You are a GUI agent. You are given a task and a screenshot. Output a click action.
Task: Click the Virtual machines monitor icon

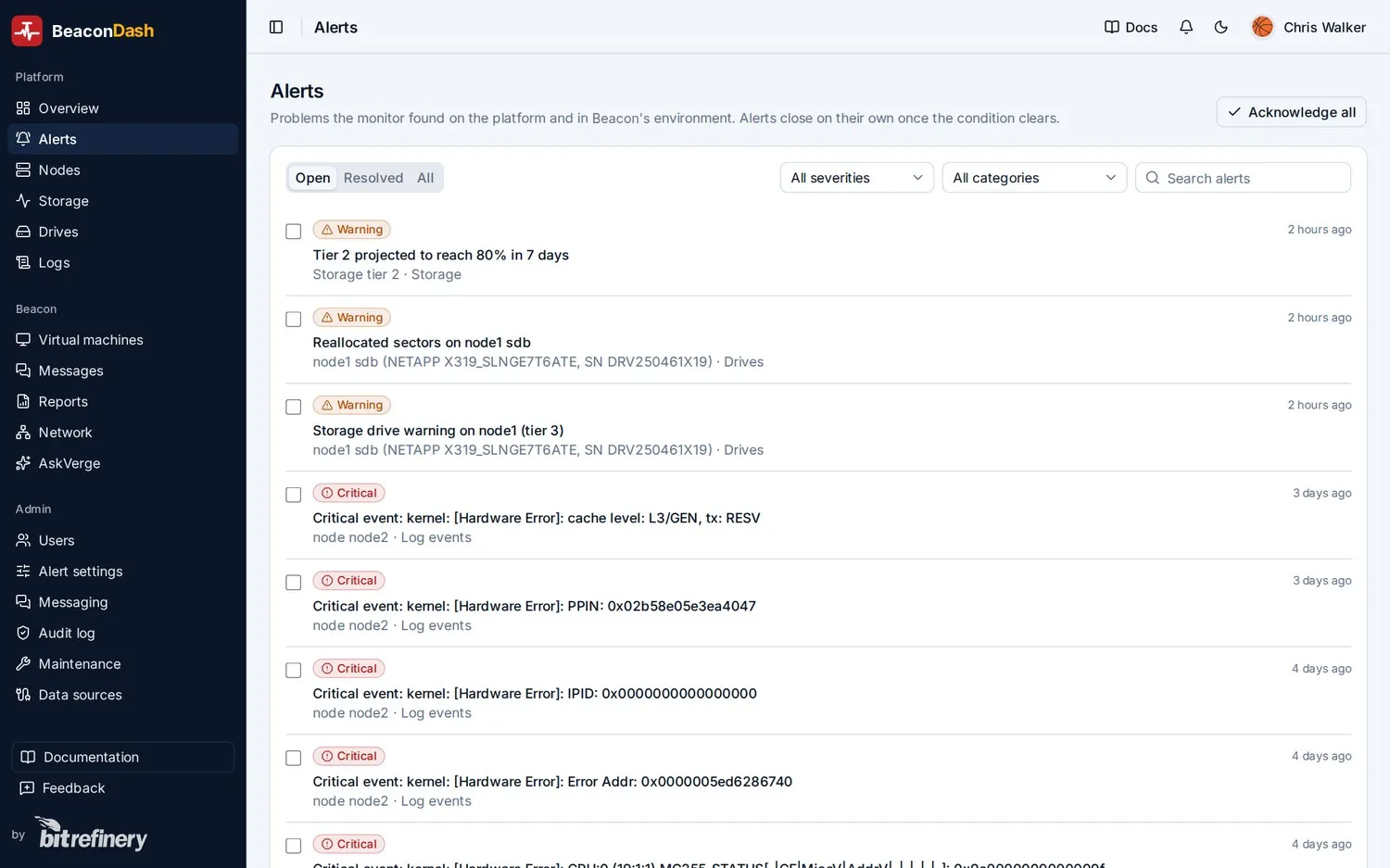(x=23, y=340)
